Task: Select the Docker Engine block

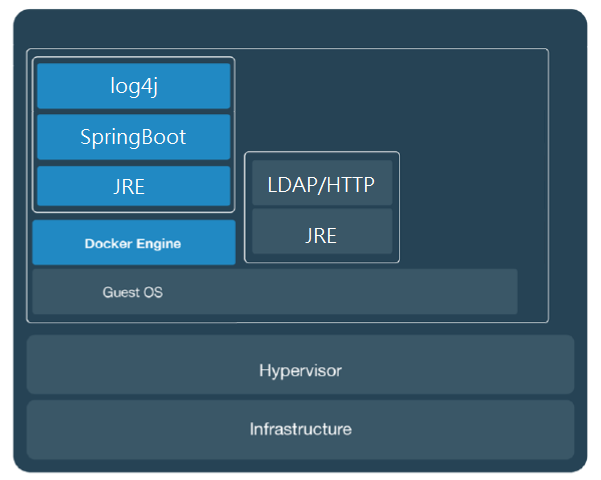Action: [x=134, y=242]
